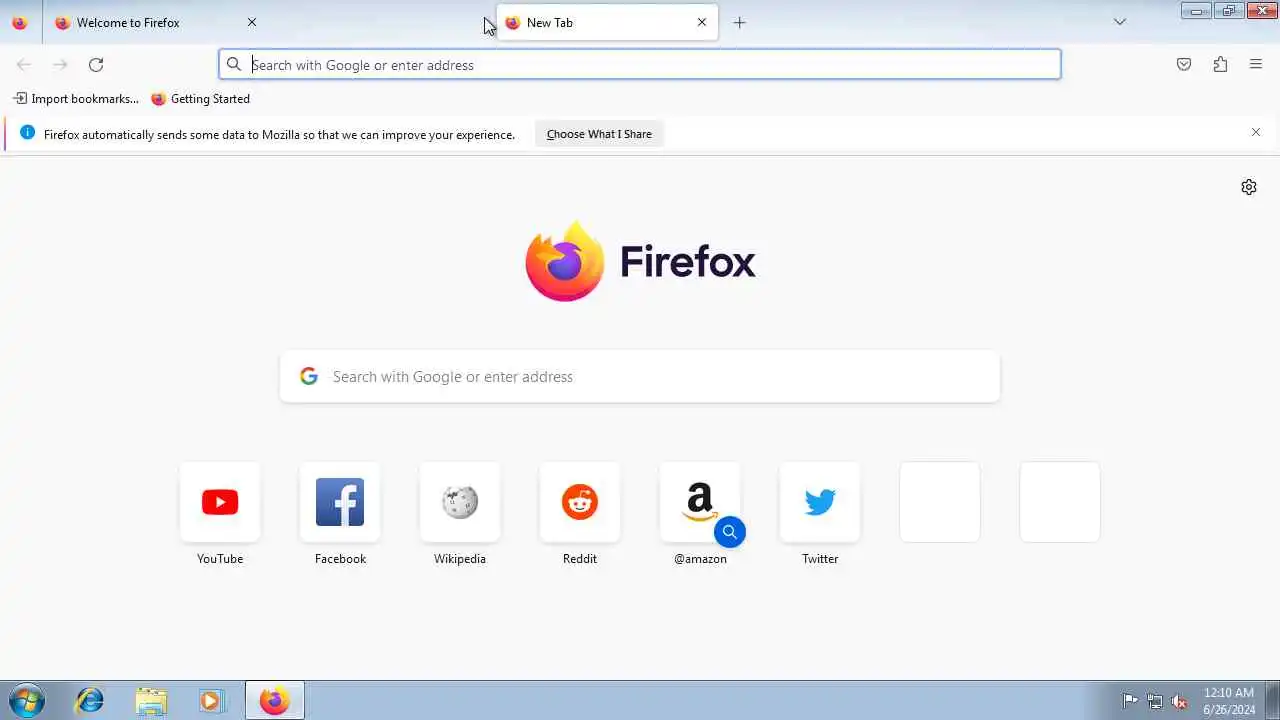This screenshot has height=720, width=1280.
Task: Open the Extensions puzzle icon
Action: 1220,65
